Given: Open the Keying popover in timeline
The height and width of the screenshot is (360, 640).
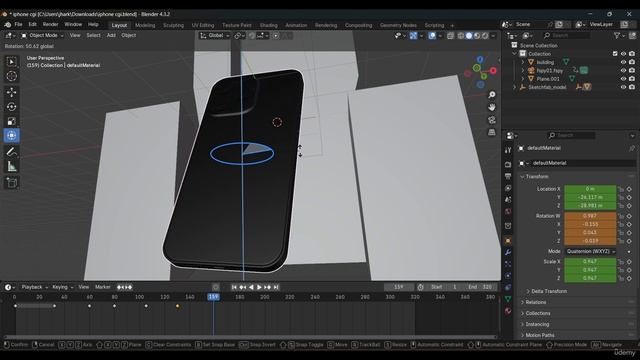Looking at the screenshot, I should click(62, 287).
